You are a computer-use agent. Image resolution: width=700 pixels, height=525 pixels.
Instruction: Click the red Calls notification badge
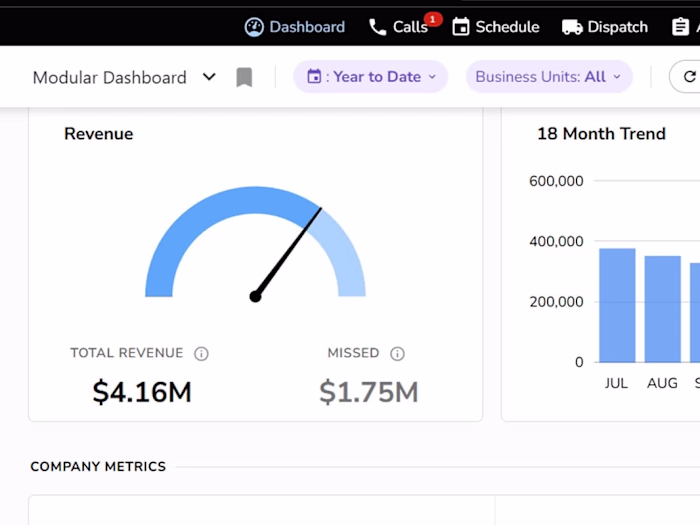coord(432,19)
